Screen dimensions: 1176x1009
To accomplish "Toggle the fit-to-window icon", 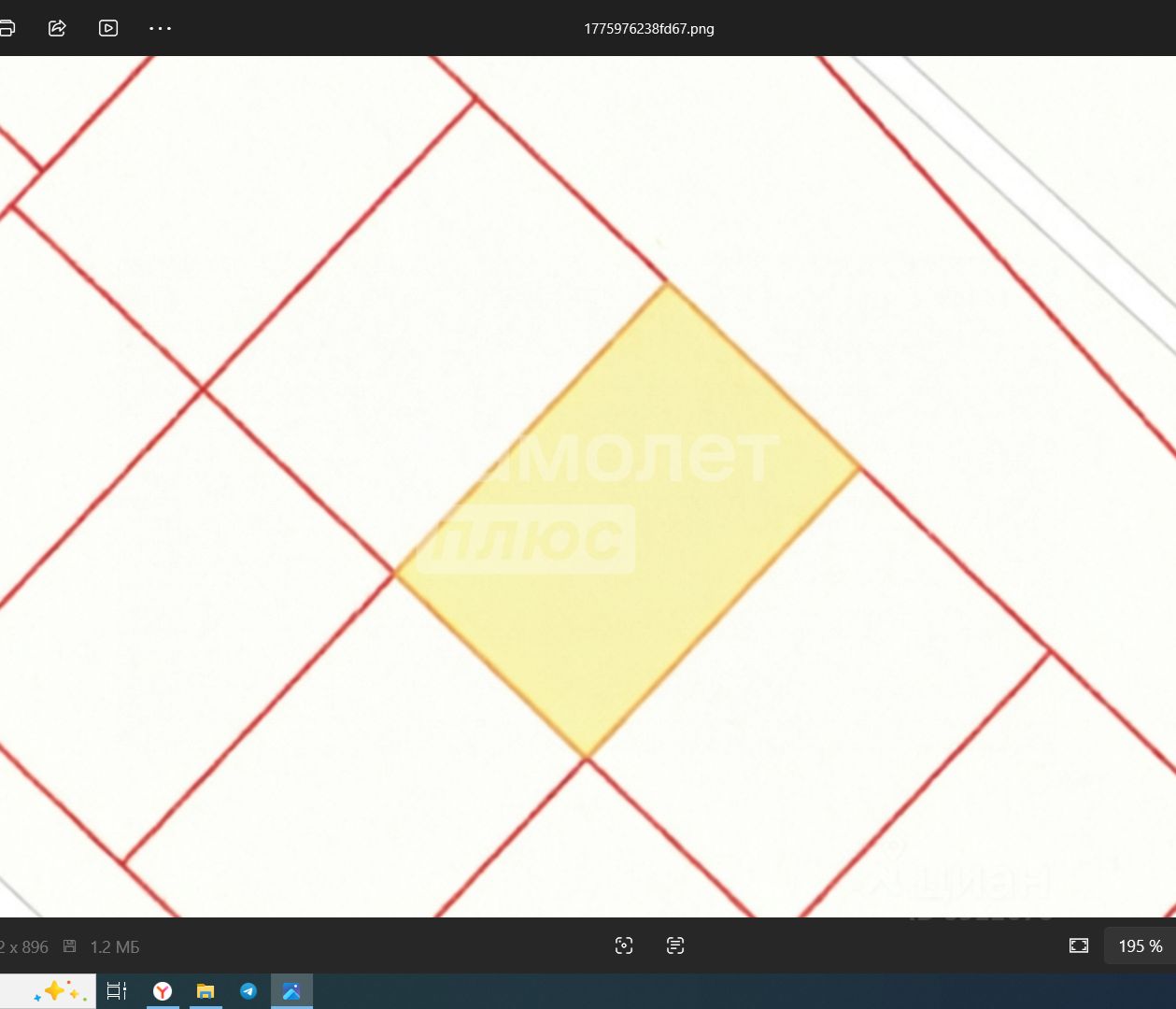I will (1079, 945).
